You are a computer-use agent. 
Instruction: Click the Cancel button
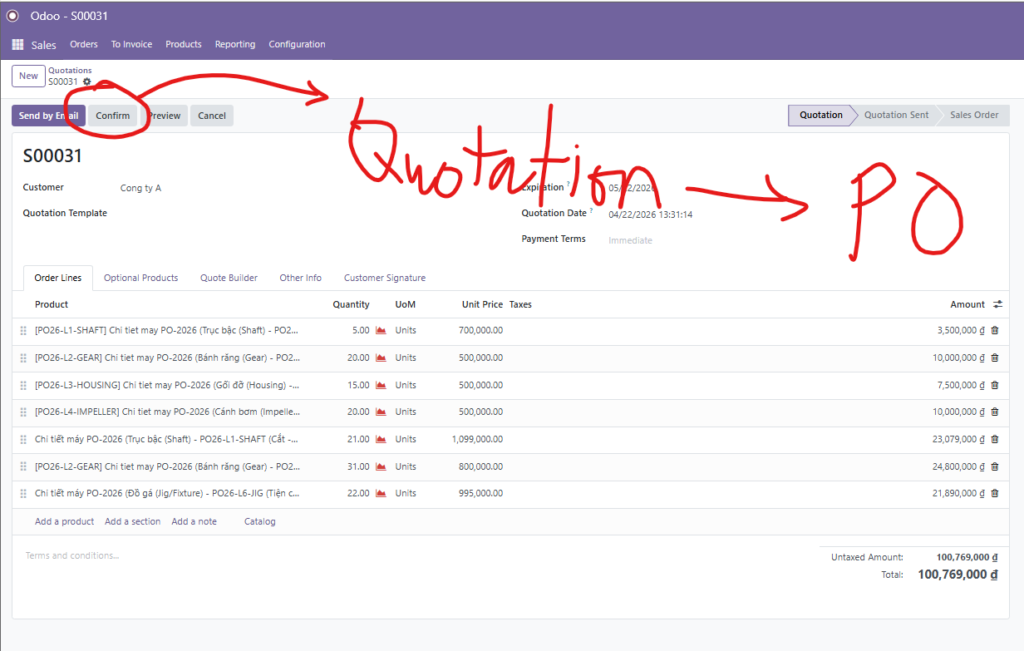point(211,116)
